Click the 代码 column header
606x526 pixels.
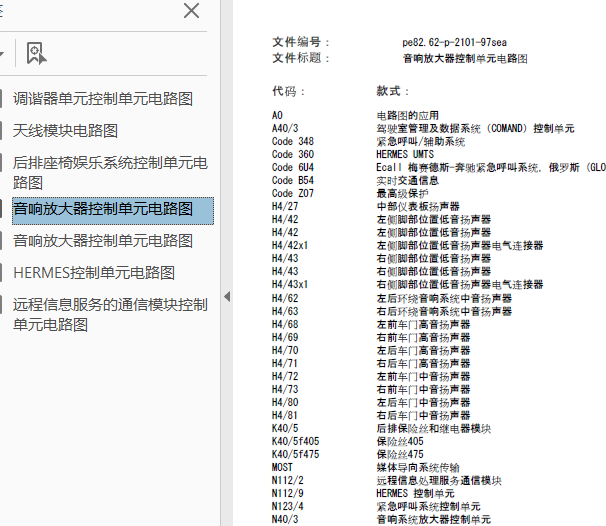click(288, 92)
